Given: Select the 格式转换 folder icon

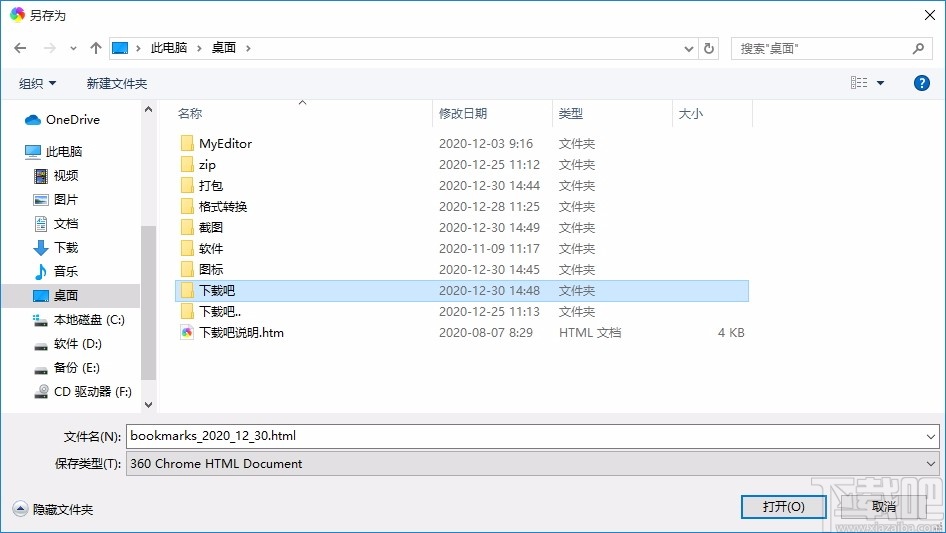Looking at the screenshot, I should [x=188, y=206].
